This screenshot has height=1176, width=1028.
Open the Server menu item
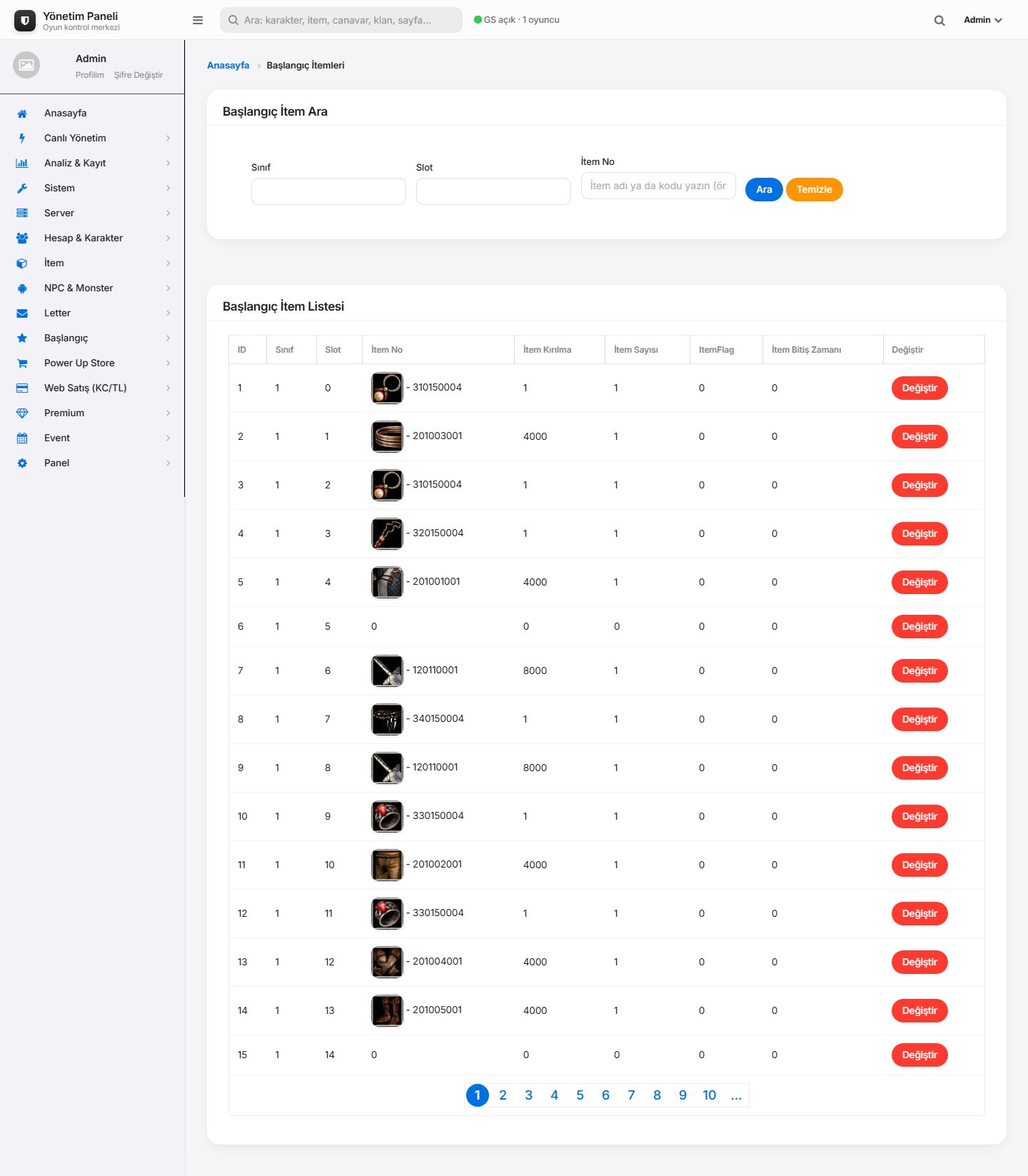93,213
